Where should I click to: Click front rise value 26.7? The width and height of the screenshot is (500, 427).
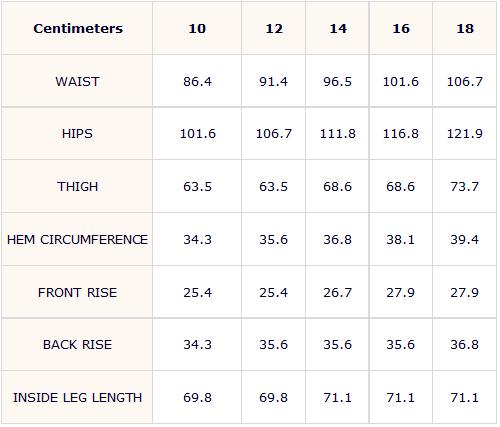[337, 293]
